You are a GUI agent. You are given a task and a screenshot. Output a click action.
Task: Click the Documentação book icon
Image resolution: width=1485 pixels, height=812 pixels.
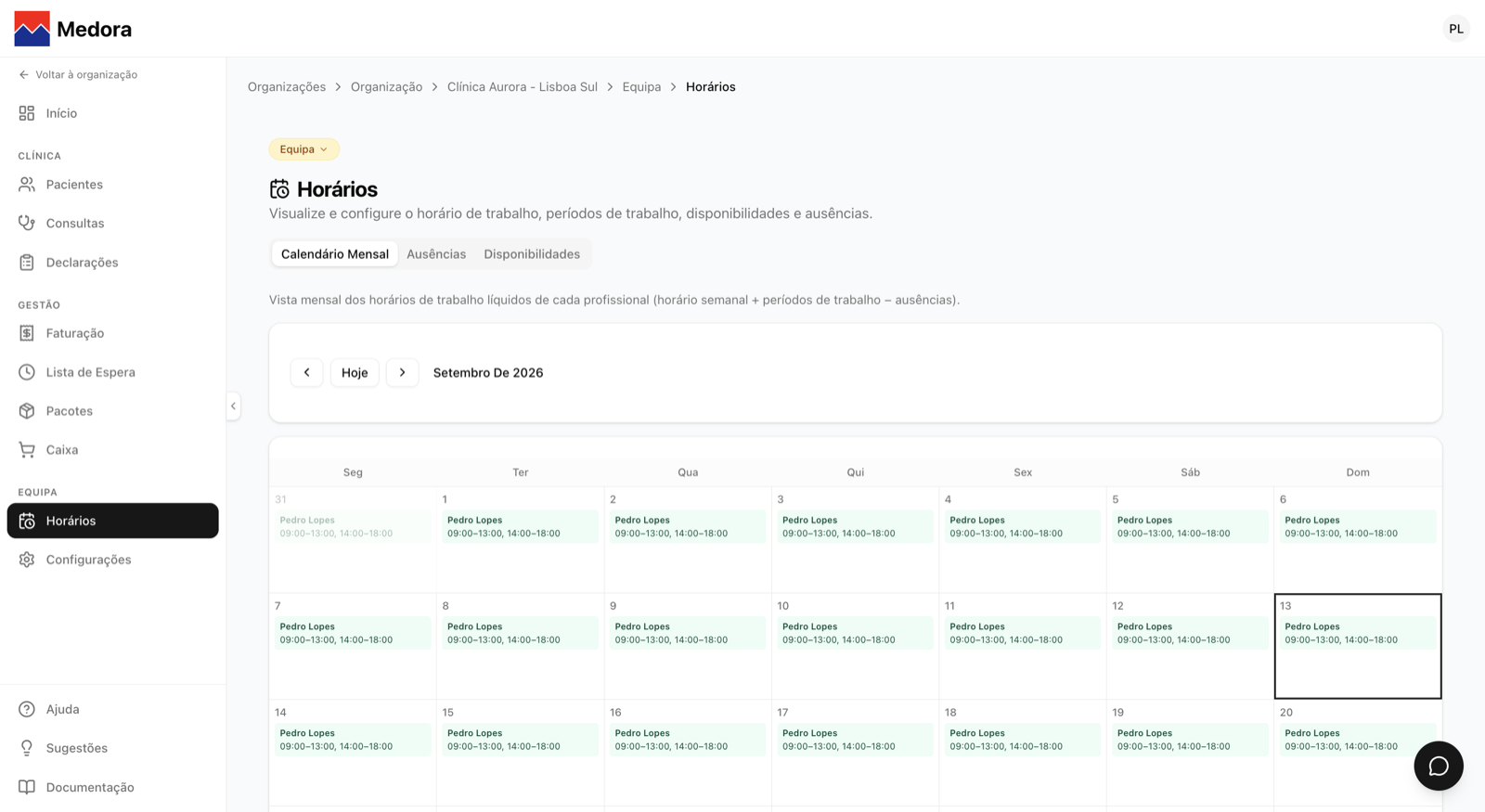point(27,787)
